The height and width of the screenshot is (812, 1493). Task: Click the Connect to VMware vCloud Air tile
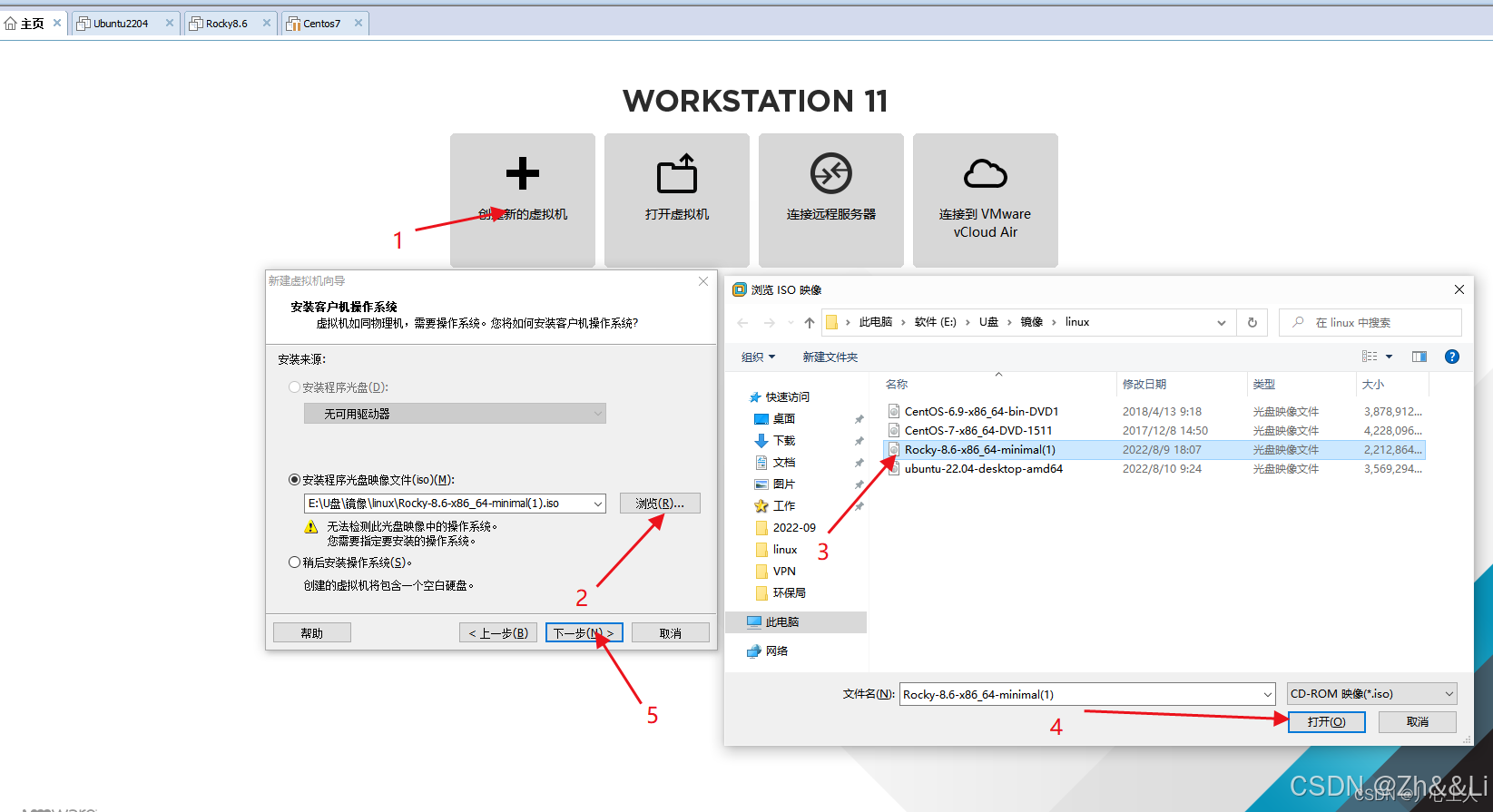985,200
